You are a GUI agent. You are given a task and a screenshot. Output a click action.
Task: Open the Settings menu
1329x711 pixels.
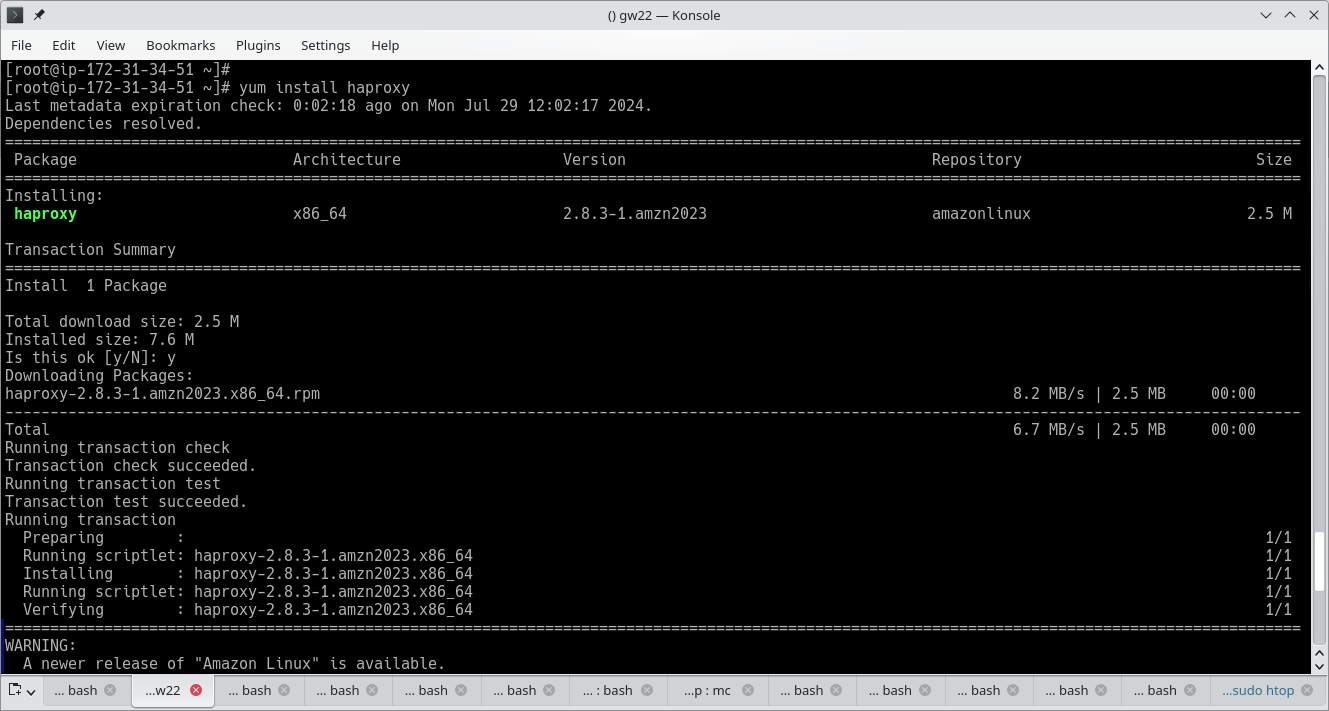(325, 45)
